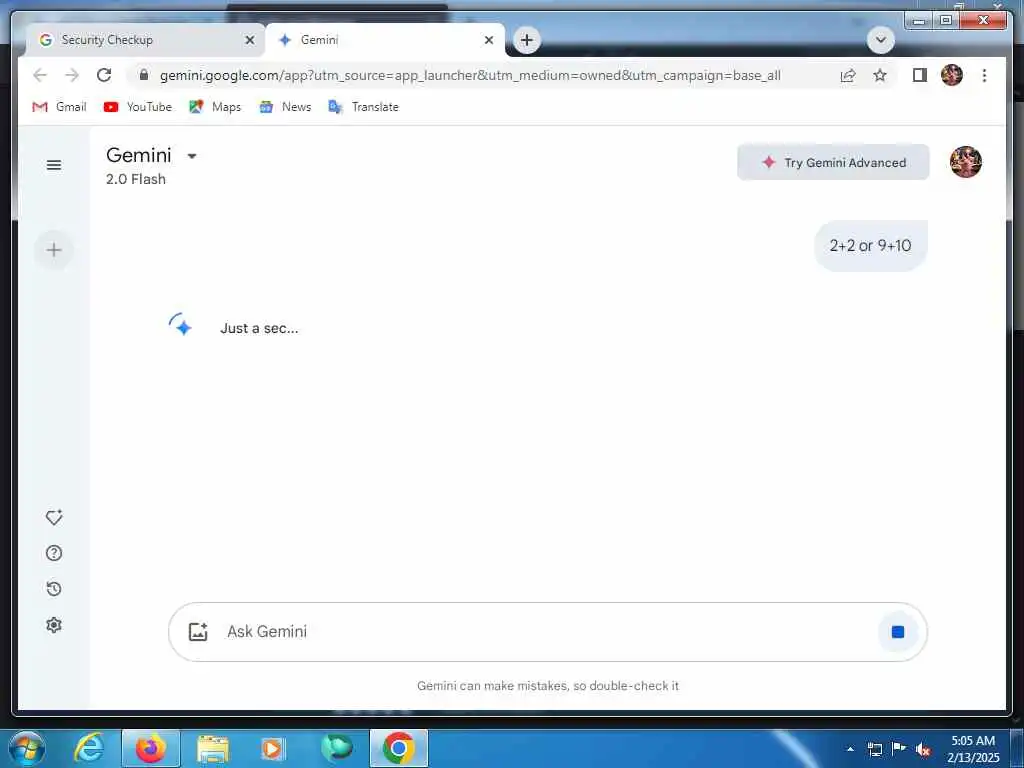Image resolution: width=1024 pixels, height=768 pixels.
Task: Click Try Gemini Advanced button
Action: point(833,162)
